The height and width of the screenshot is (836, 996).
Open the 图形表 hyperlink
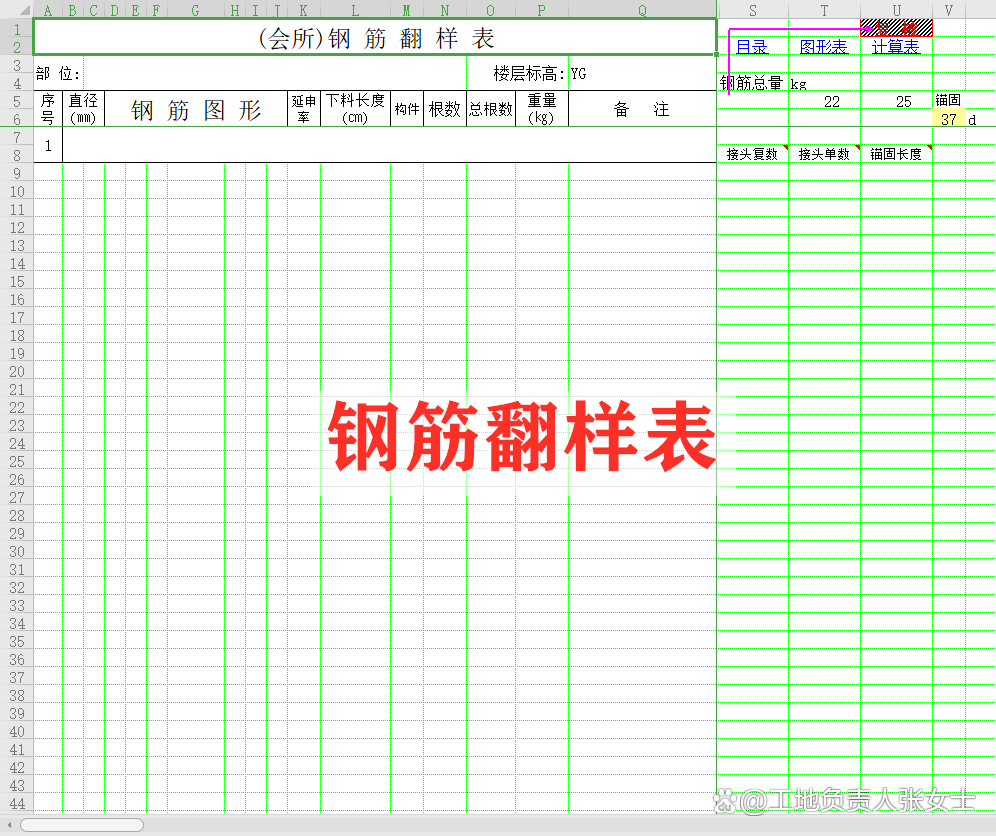pos(823,47)
